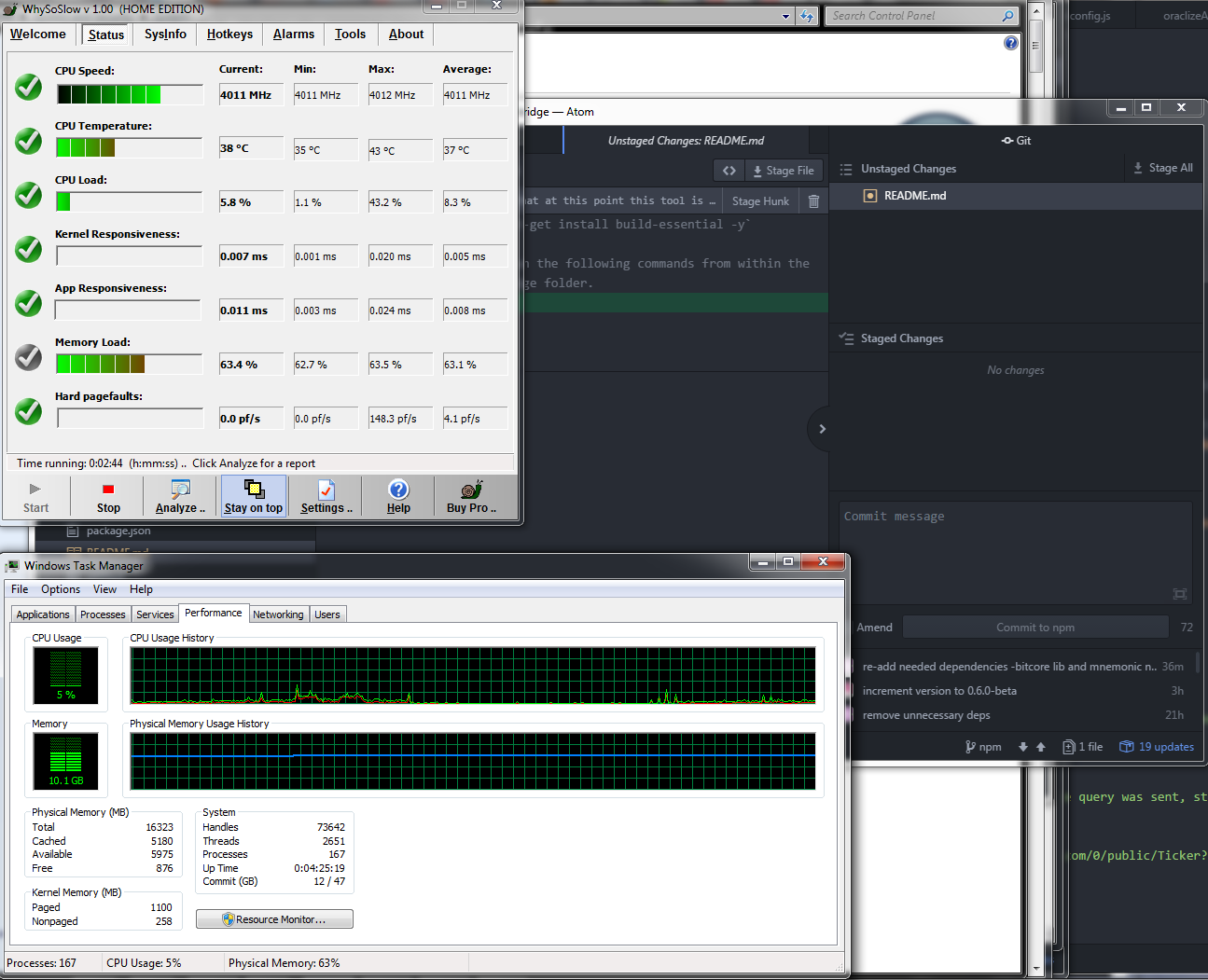Click the fetch down arrow in Atom status bar
Image resolution: width=1208 pixels, height=980 pixels.
click(1023, 747)
